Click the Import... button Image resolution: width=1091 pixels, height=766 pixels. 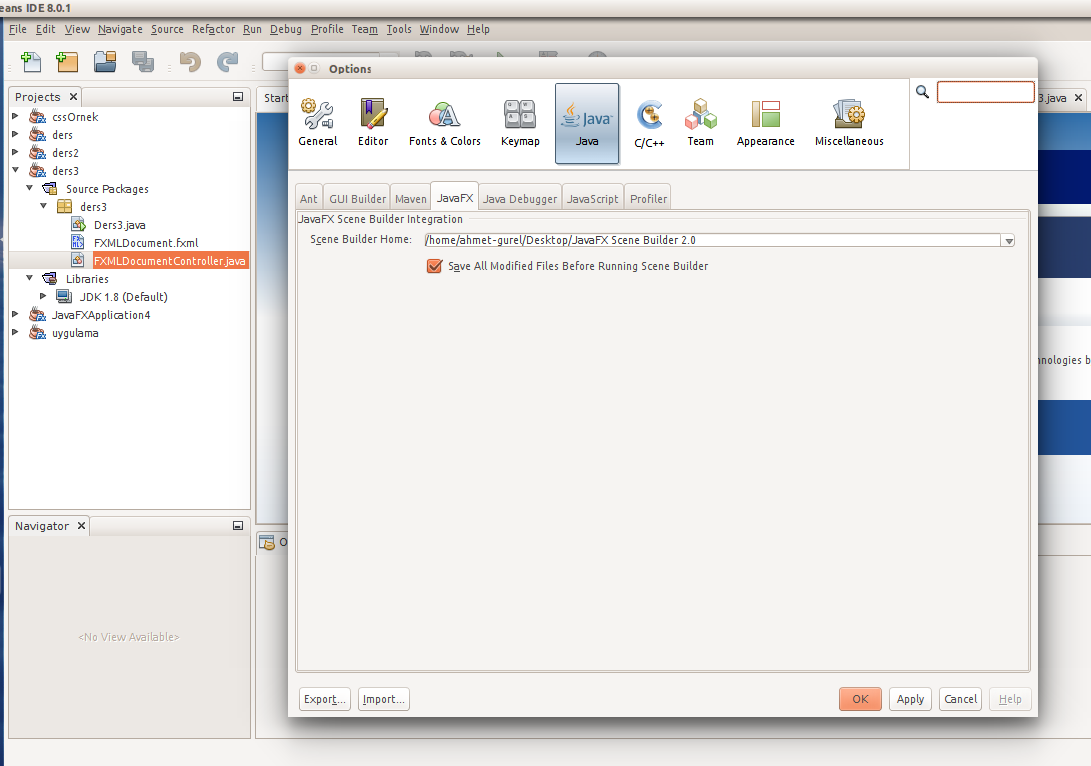[x=383, y=699]
